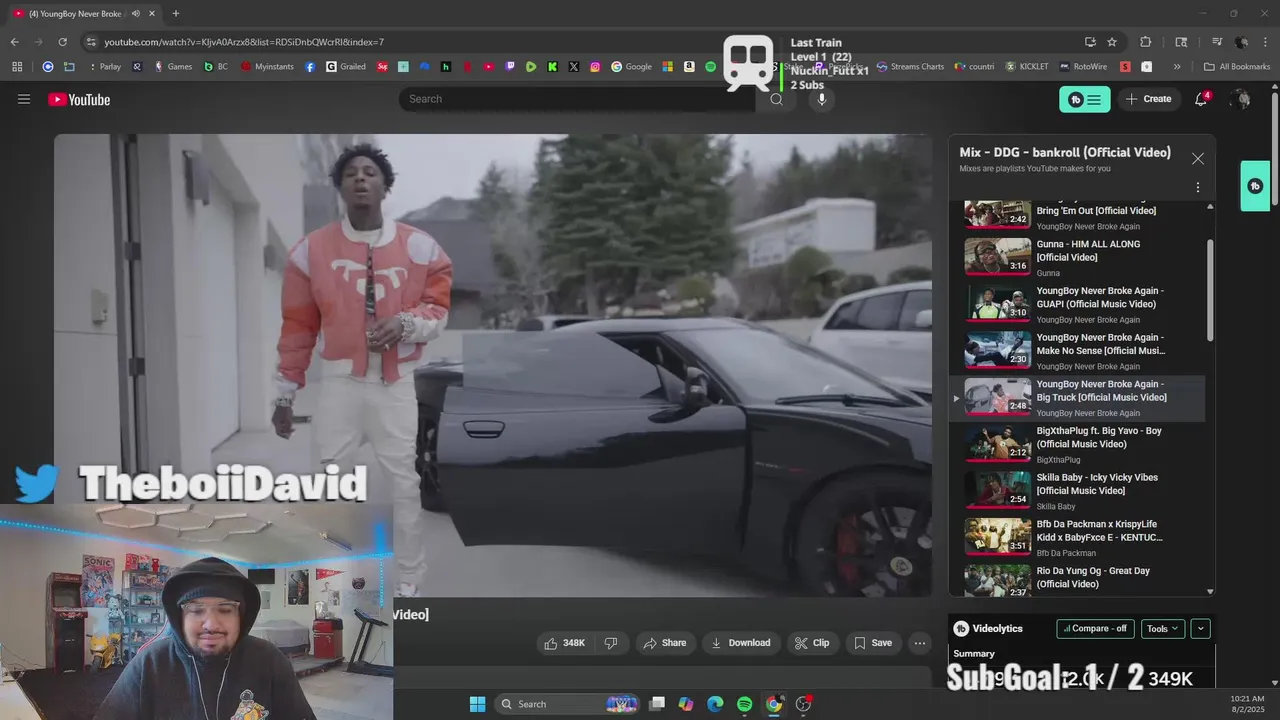This screenshot has width=1280, height=720.
Task: Open YouTube notifications bell
Action: 1201,99
